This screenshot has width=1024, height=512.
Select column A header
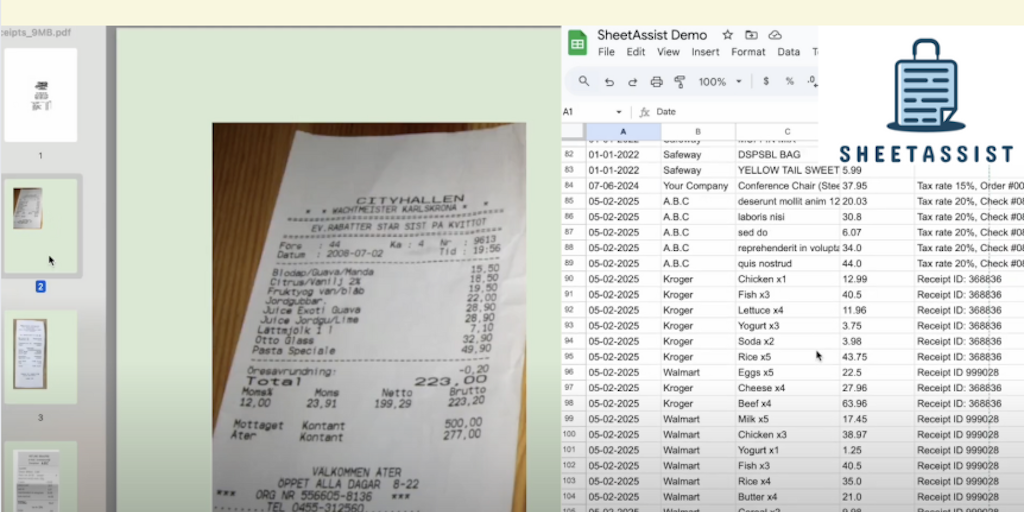point(623,131)
